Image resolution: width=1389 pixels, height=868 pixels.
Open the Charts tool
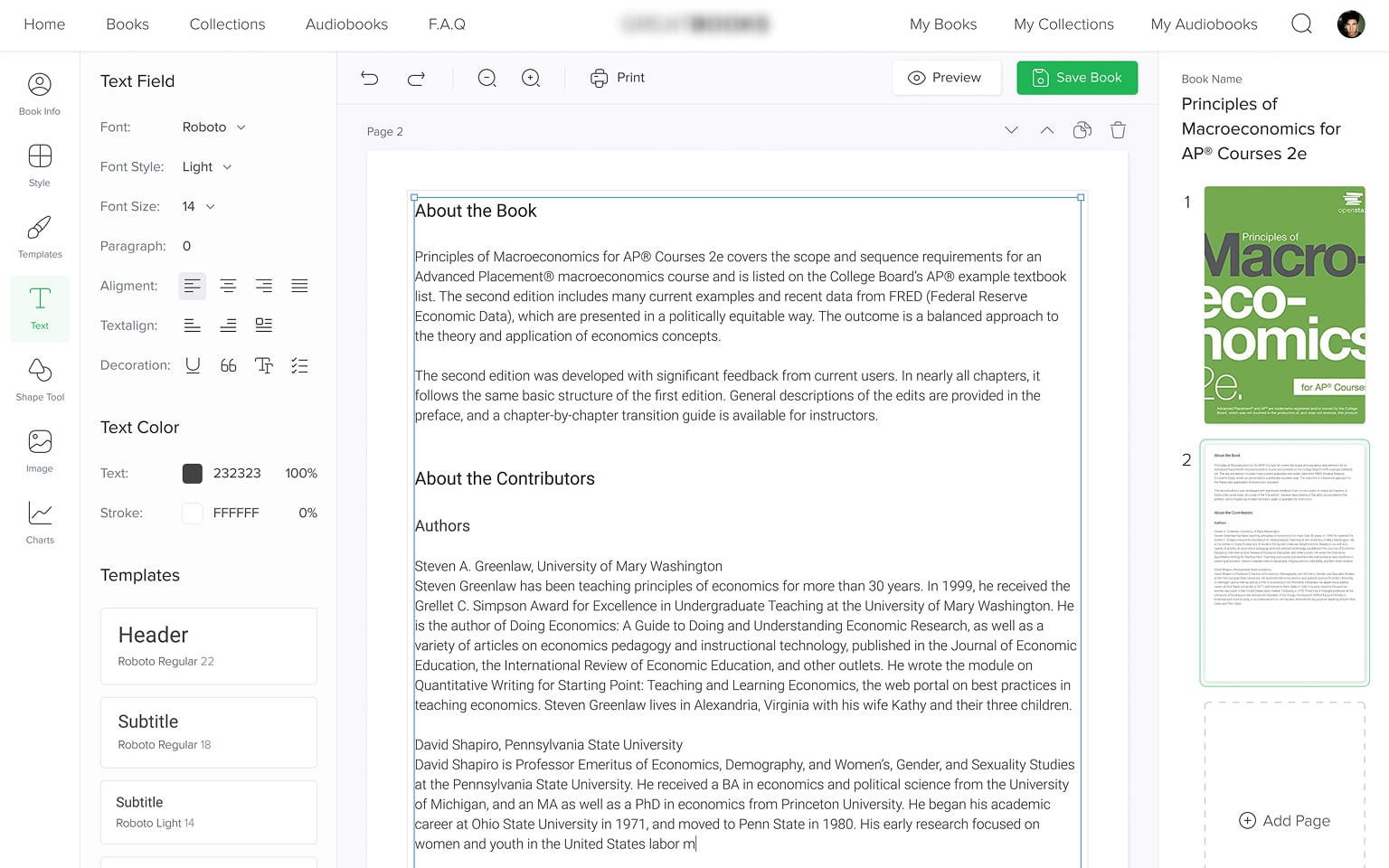tap(40, 524)
